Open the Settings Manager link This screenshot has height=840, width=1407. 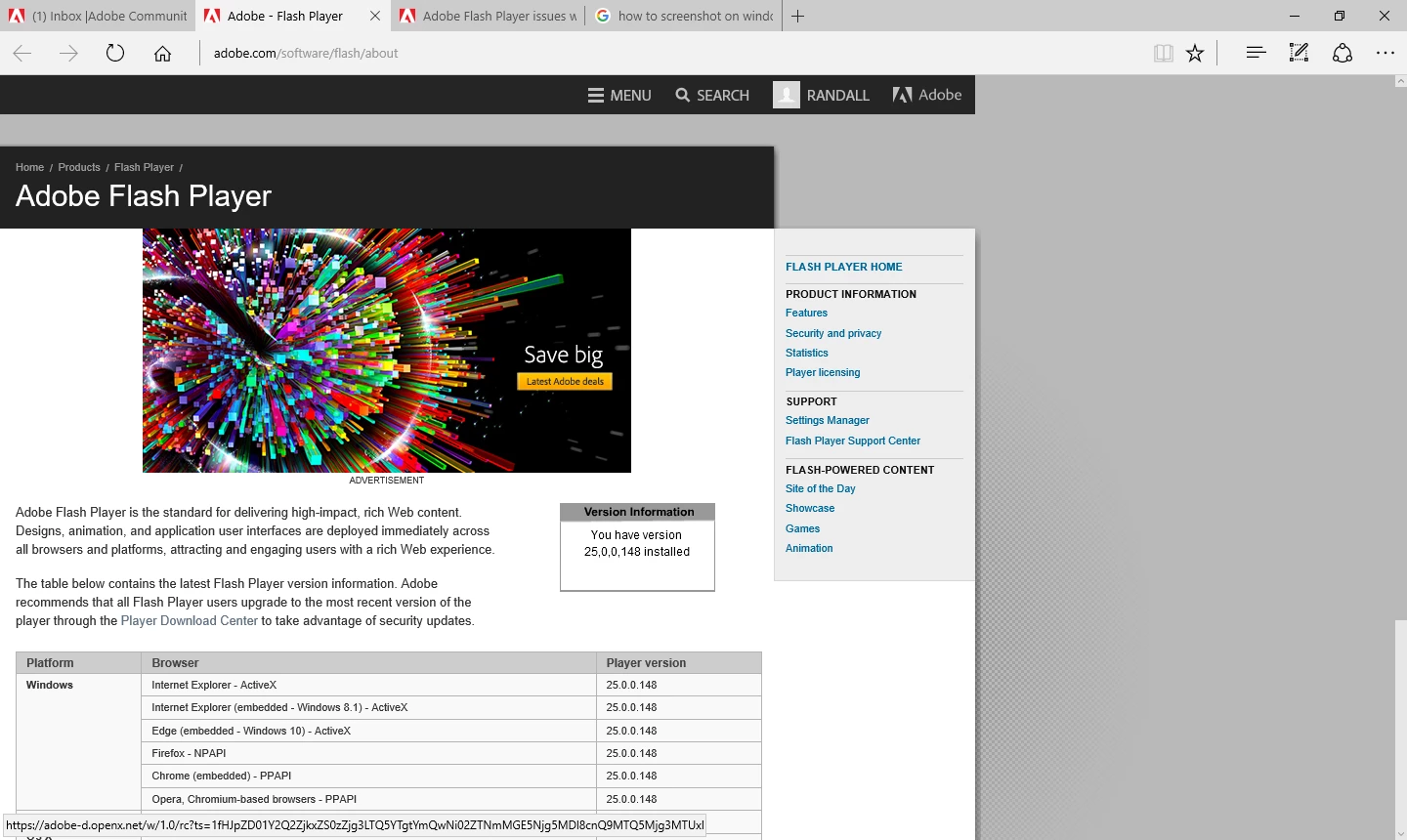828,420
